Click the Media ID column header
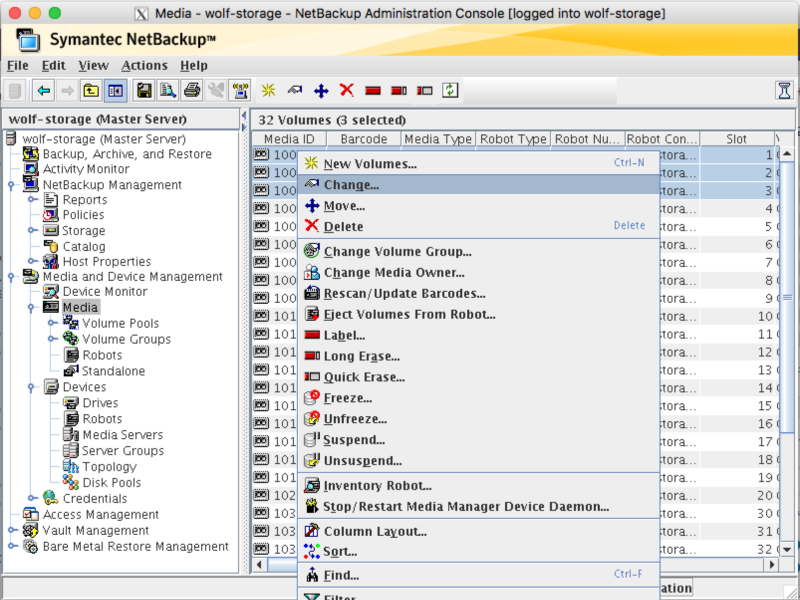800x600 pixels. click(289, 139)
